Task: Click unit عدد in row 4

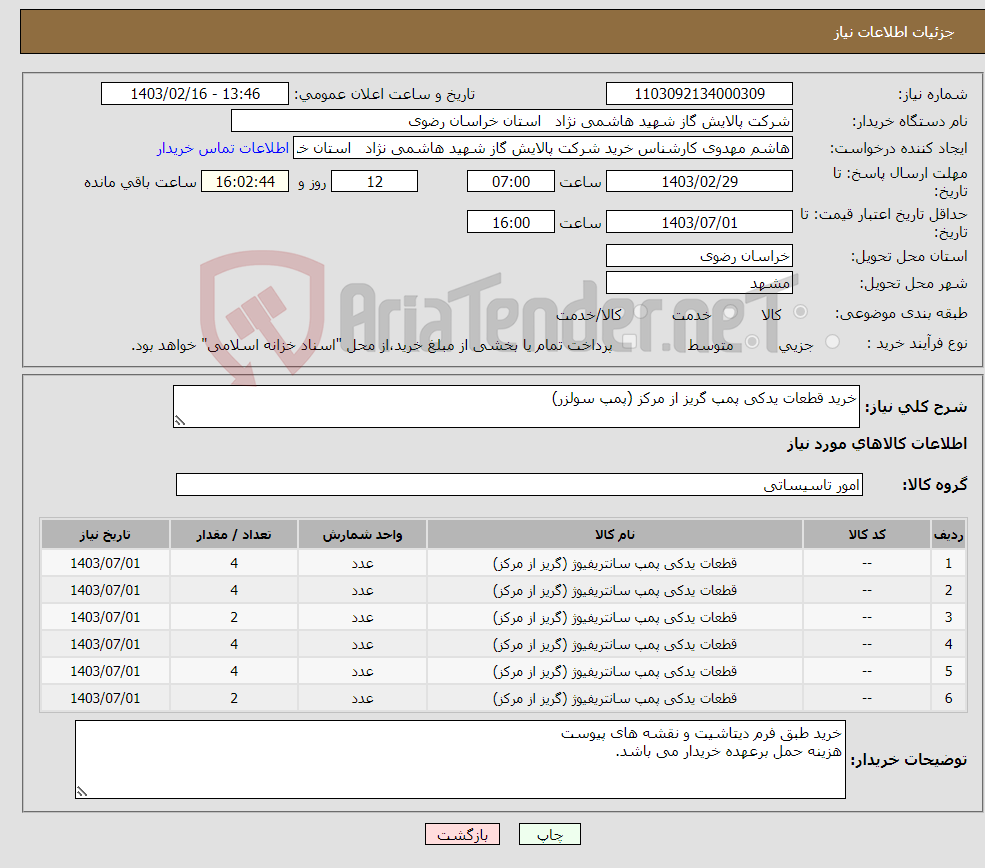Action: [362, 644]
